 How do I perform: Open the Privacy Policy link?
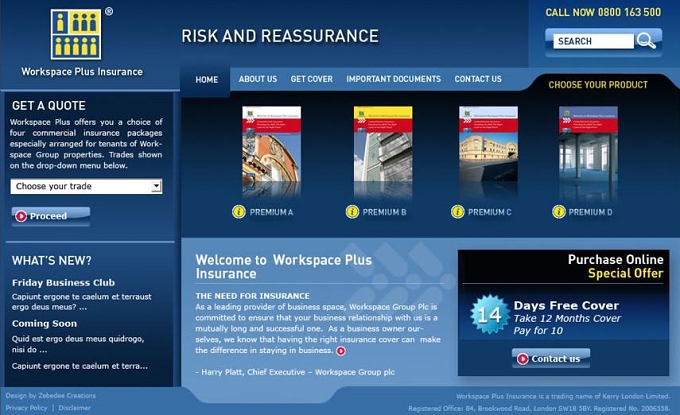(x=26, y=408)
